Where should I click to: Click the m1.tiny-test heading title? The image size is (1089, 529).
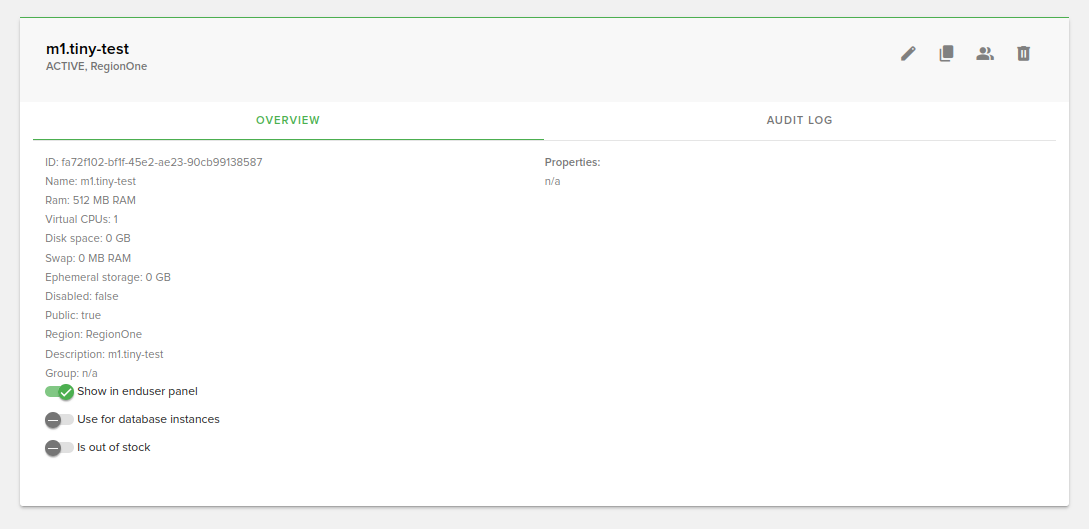click(87, 49)
